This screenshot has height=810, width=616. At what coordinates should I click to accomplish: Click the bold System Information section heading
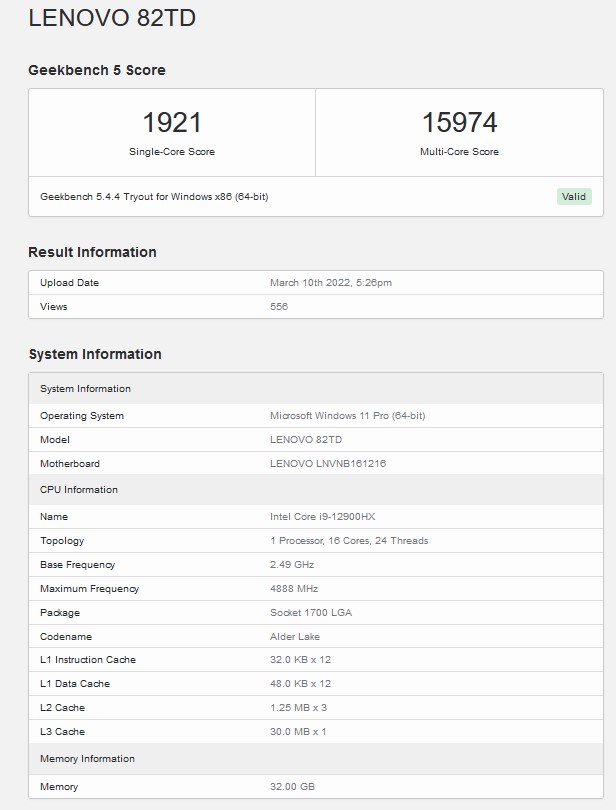95,354
